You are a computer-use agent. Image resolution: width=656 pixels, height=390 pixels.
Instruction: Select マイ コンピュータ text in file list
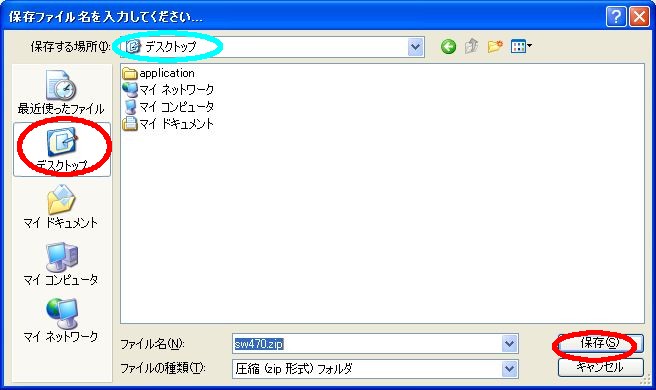[x=177, y=107]
